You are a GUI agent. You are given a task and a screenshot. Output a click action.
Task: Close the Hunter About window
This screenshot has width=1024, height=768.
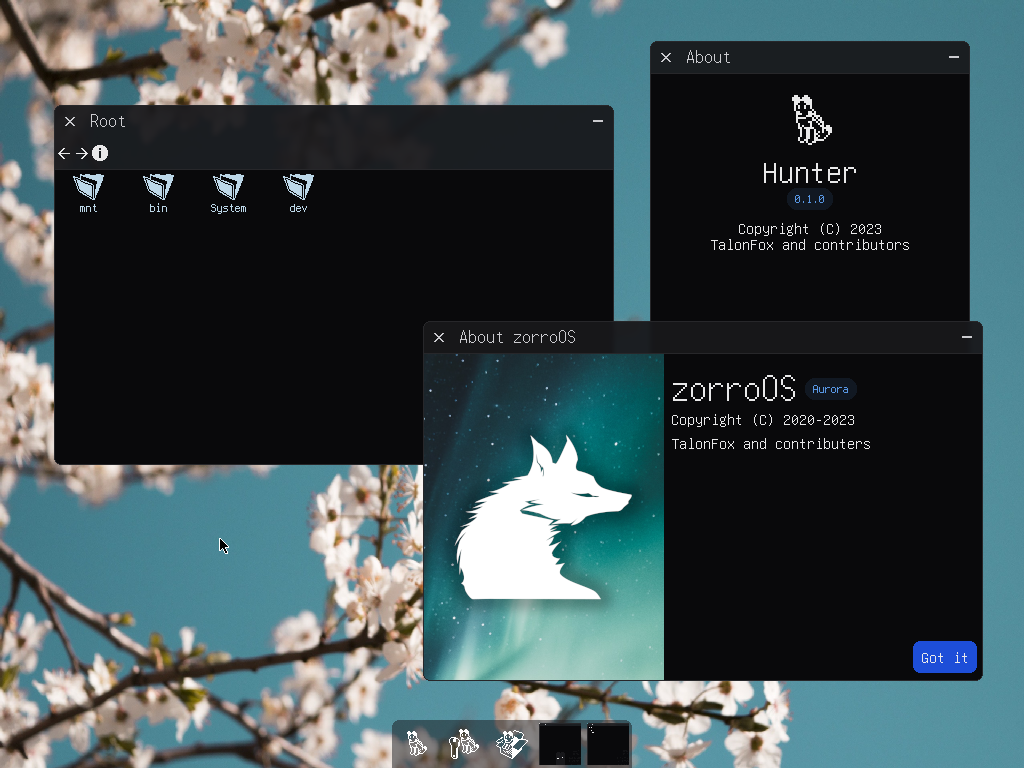point(666,57)
